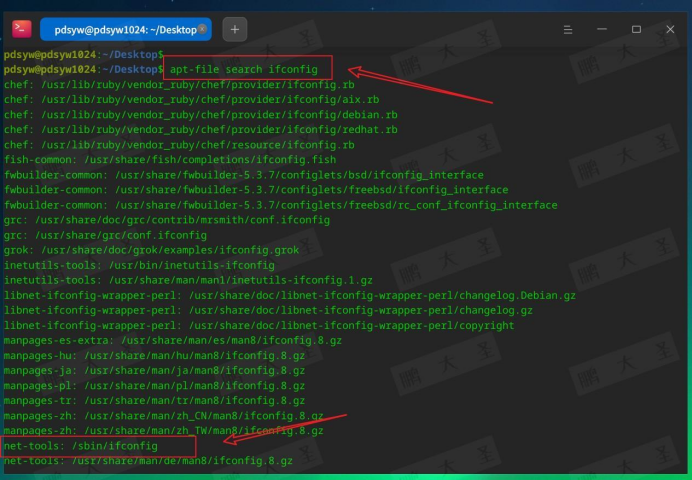Click the grc mrsmith/conf.ifconfig line
Viewport: 692px width, 480px height.
[x=167, y=220]
